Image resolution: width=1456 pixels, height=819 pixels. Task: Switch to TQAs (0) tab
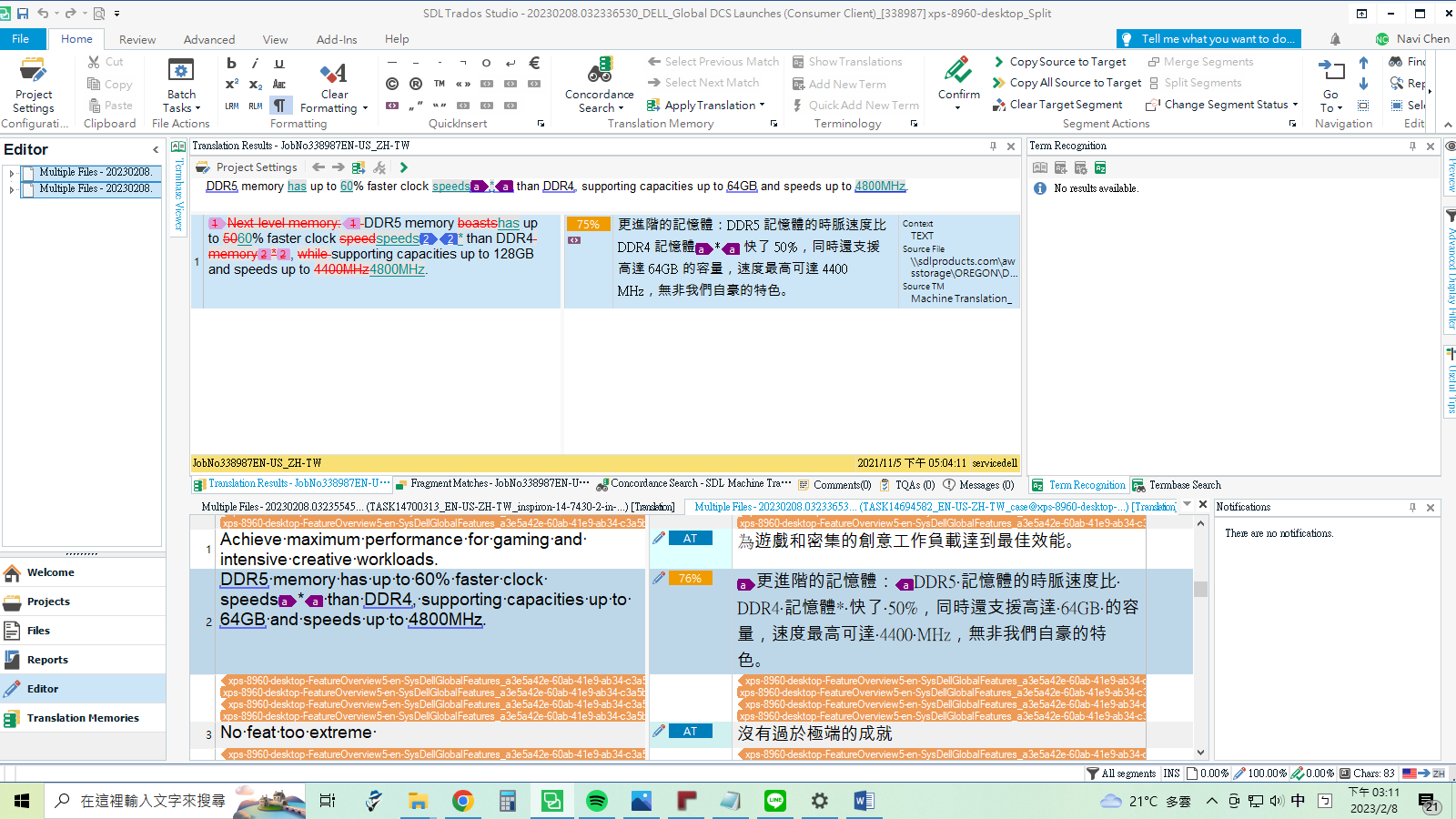(x=907, y=485)
